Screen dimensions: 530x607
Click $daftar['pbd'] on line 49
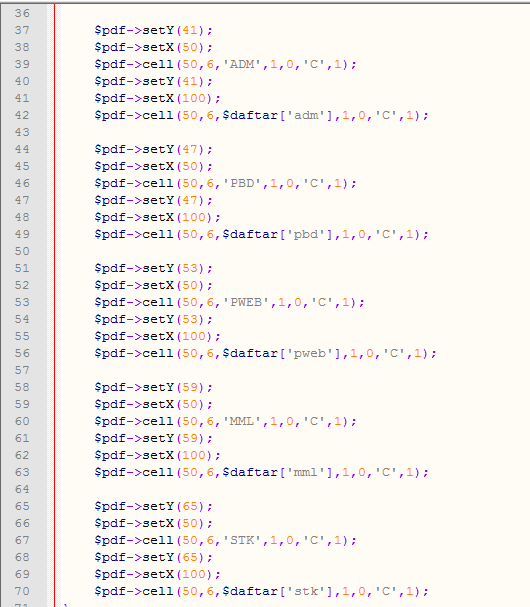278,234
